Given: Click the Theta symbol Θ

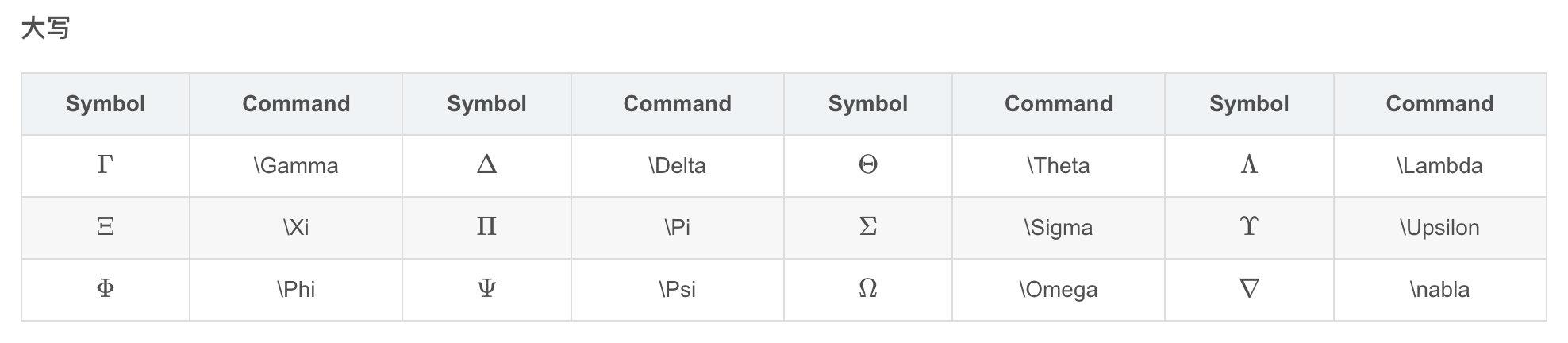Looking at the screenshot, I should (867, 165).
